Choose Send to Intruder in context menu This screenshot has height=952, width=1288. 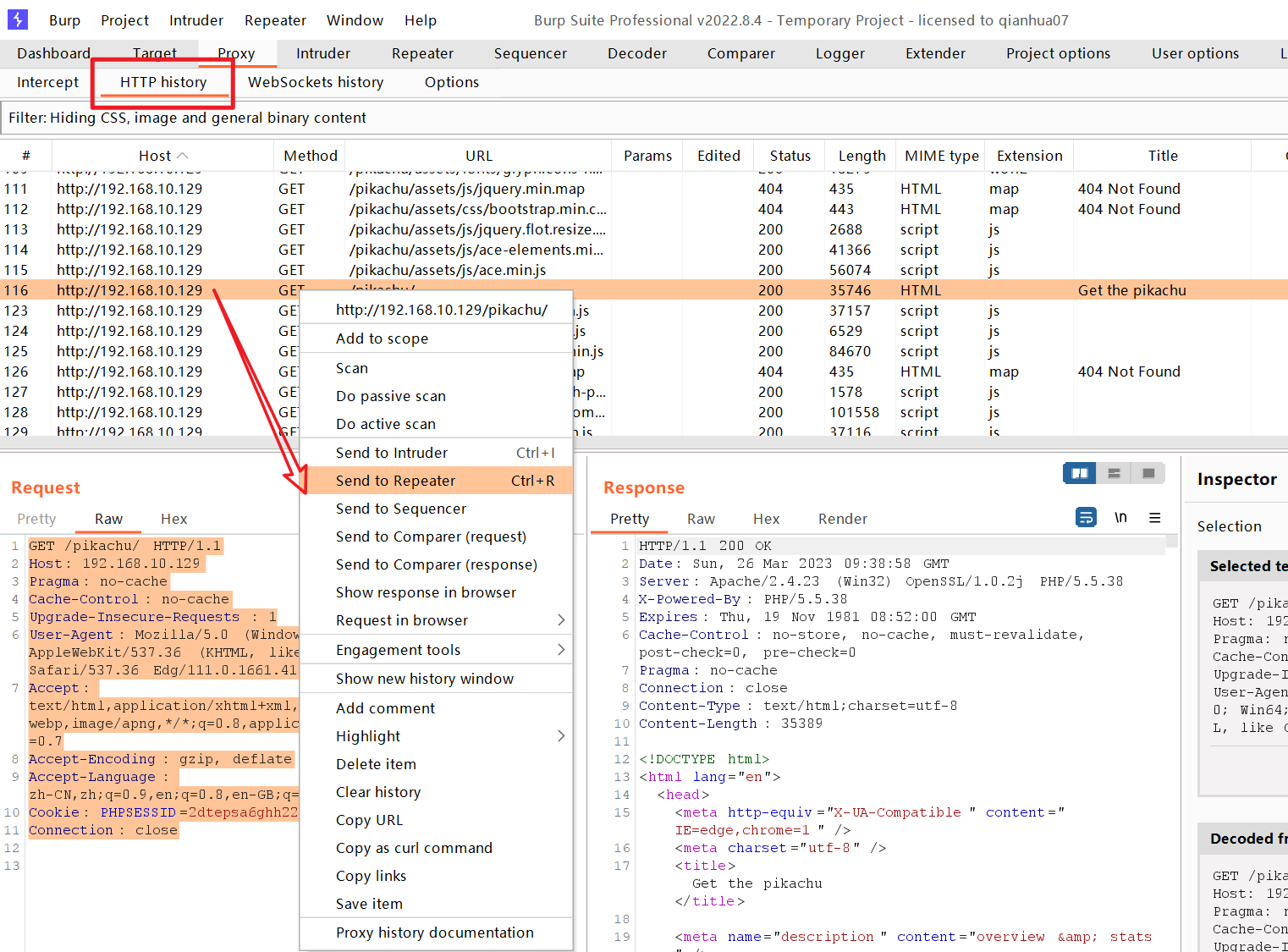pos(437,453)
